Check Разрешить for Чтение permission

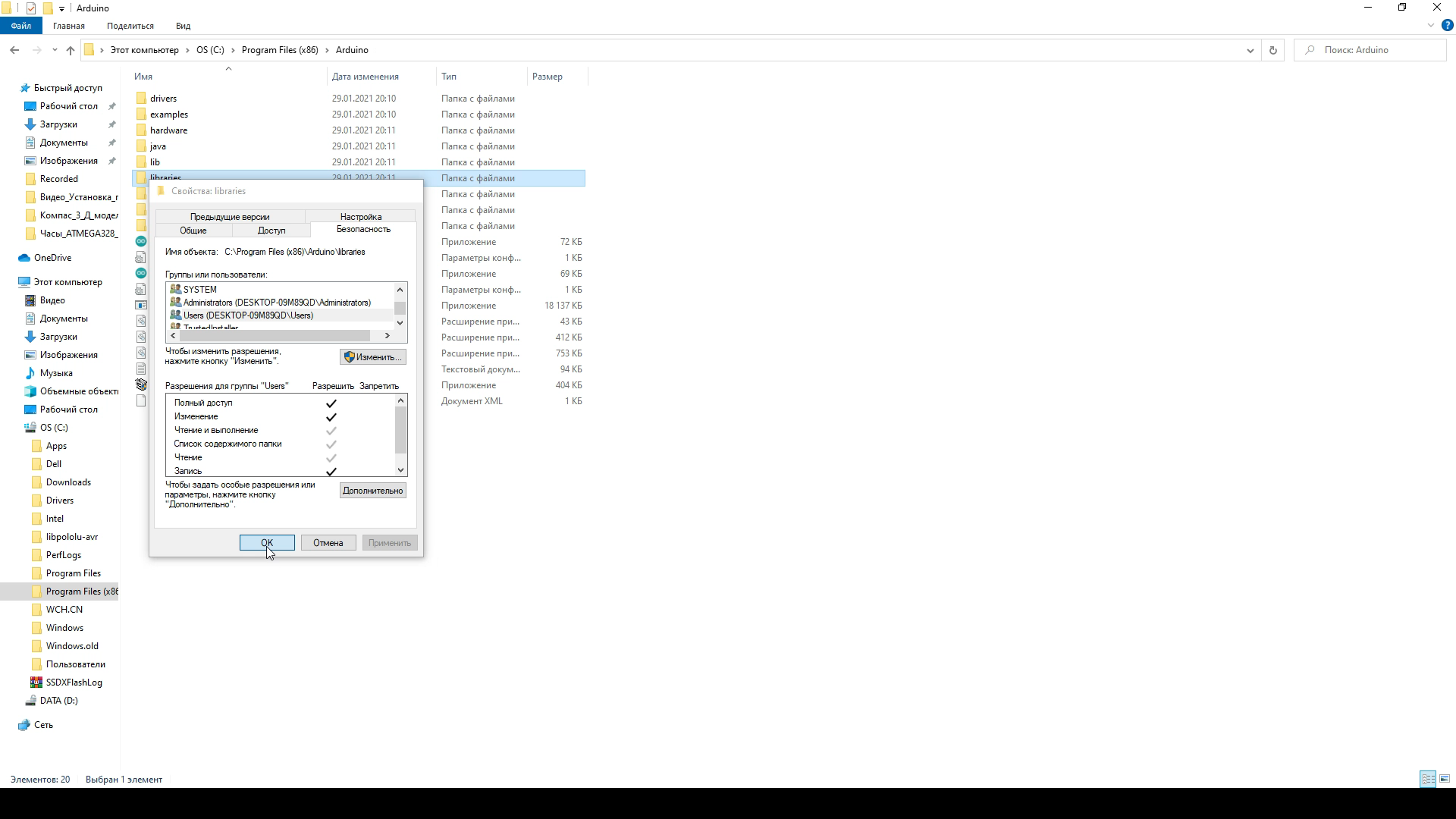331,457
